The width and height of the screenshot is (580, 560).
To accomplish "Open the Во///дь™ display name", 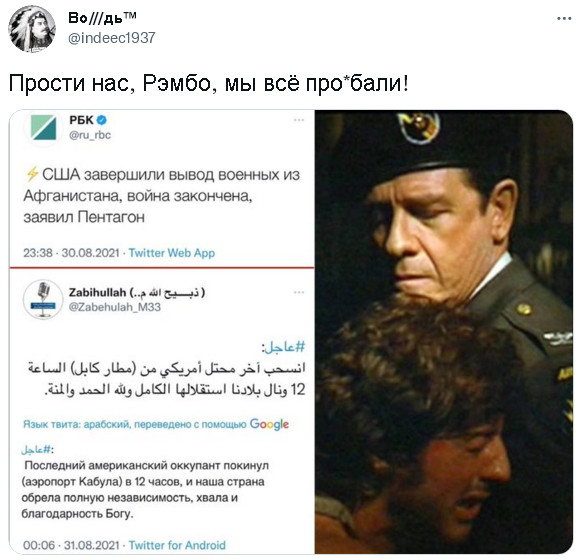I will [x=102, y=18].
